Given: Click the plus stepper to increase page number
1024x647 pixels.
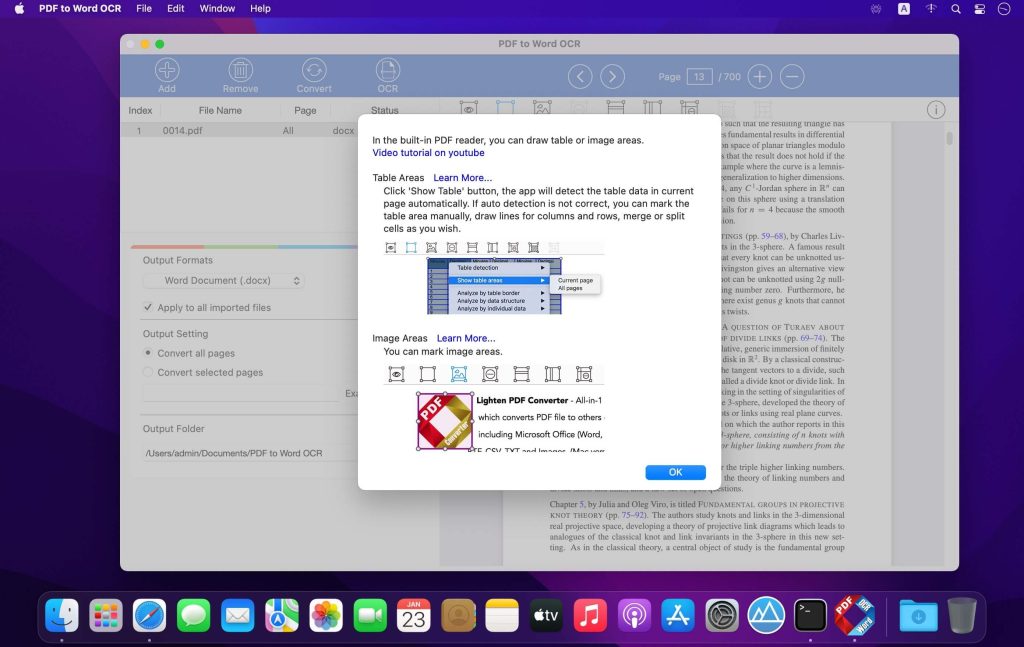Looking at the screenshot, I should tap(759, 76).
